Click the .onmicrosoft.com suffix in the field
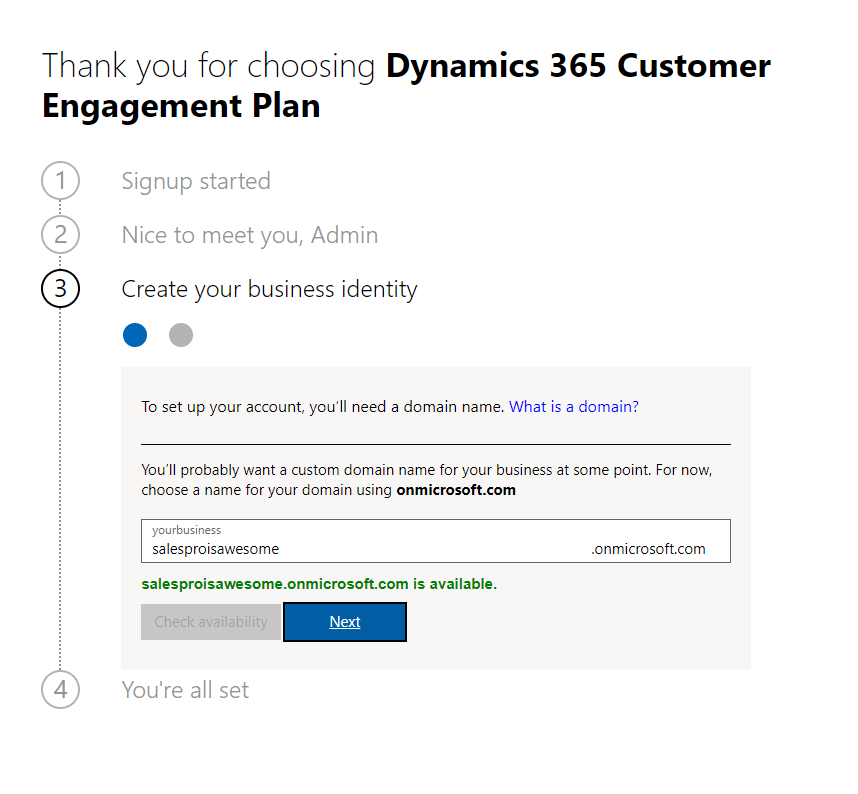The width and height of the screenshot is (858, 794). (x=648, y=549)
